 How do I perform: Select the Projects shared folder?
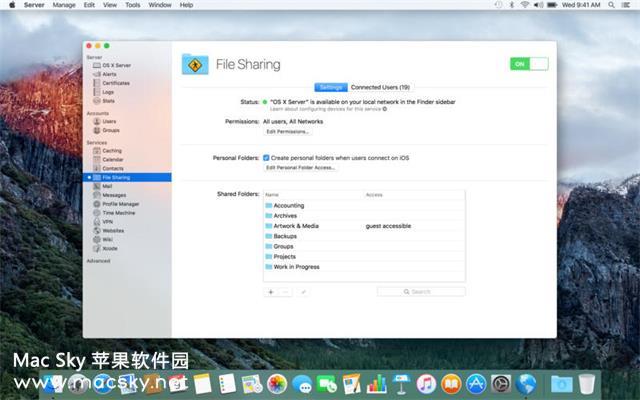click(364, 256)
